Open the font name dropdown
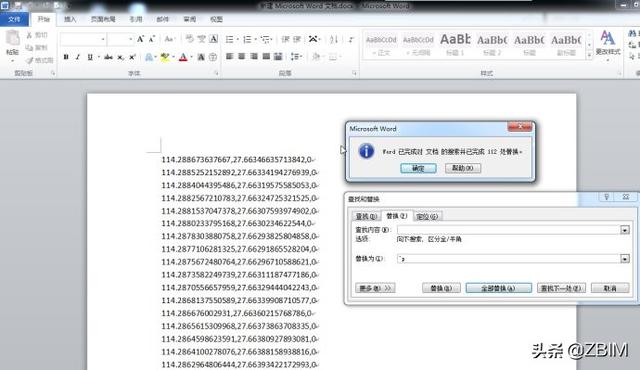Viewport: 640px width, 370px height. 103,39
